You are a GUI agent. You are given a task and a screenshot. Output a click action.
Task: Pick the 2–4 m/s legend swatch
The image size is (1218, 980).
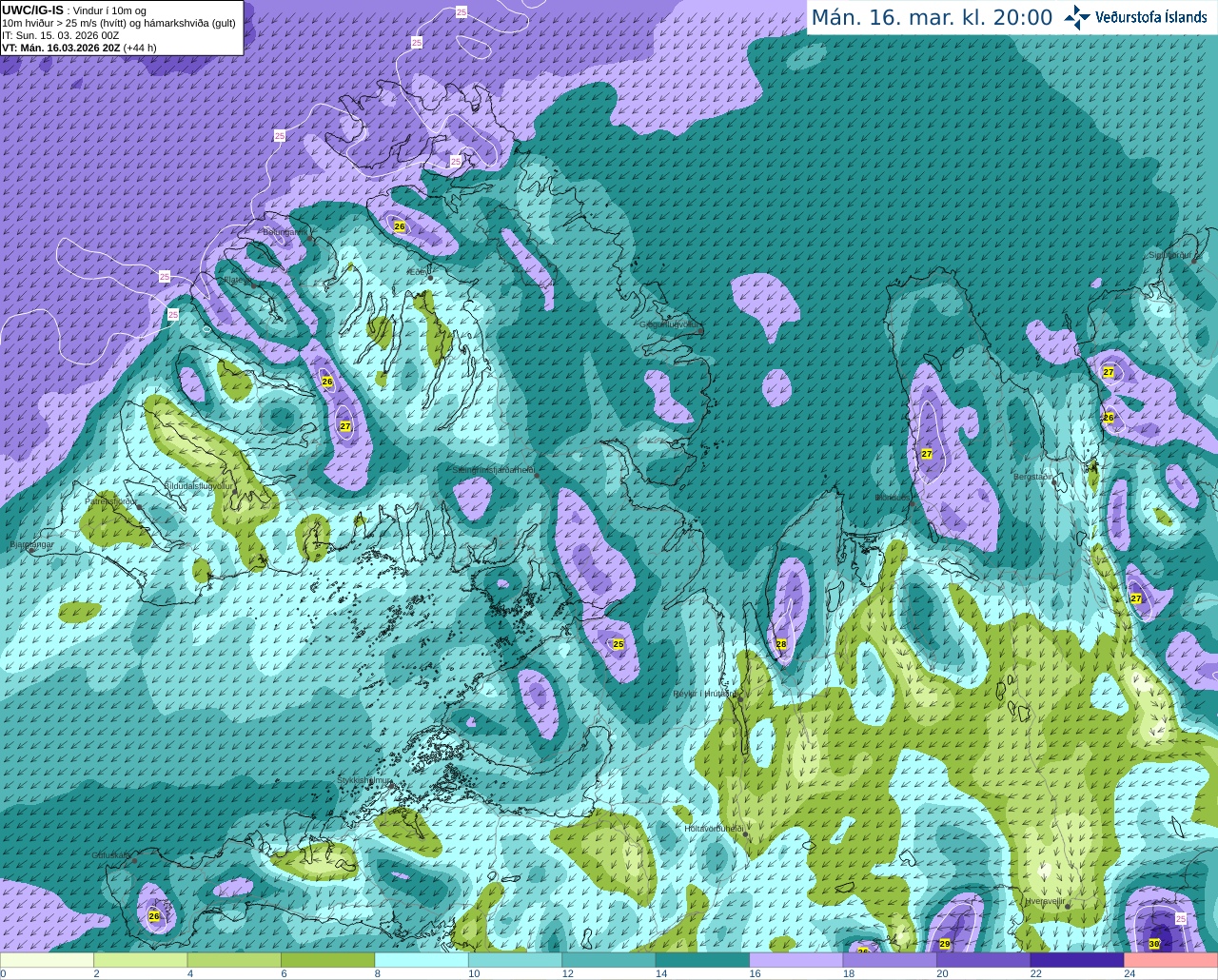(x=142, y=960)
